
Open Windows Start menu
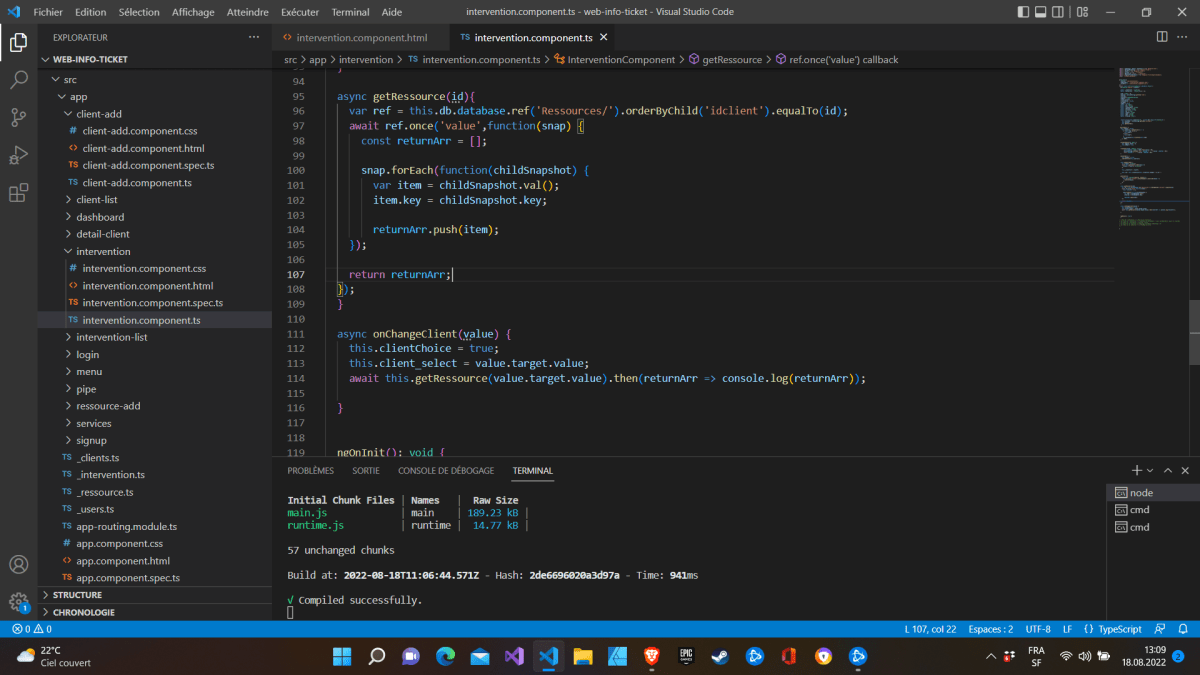click(342, 656)
